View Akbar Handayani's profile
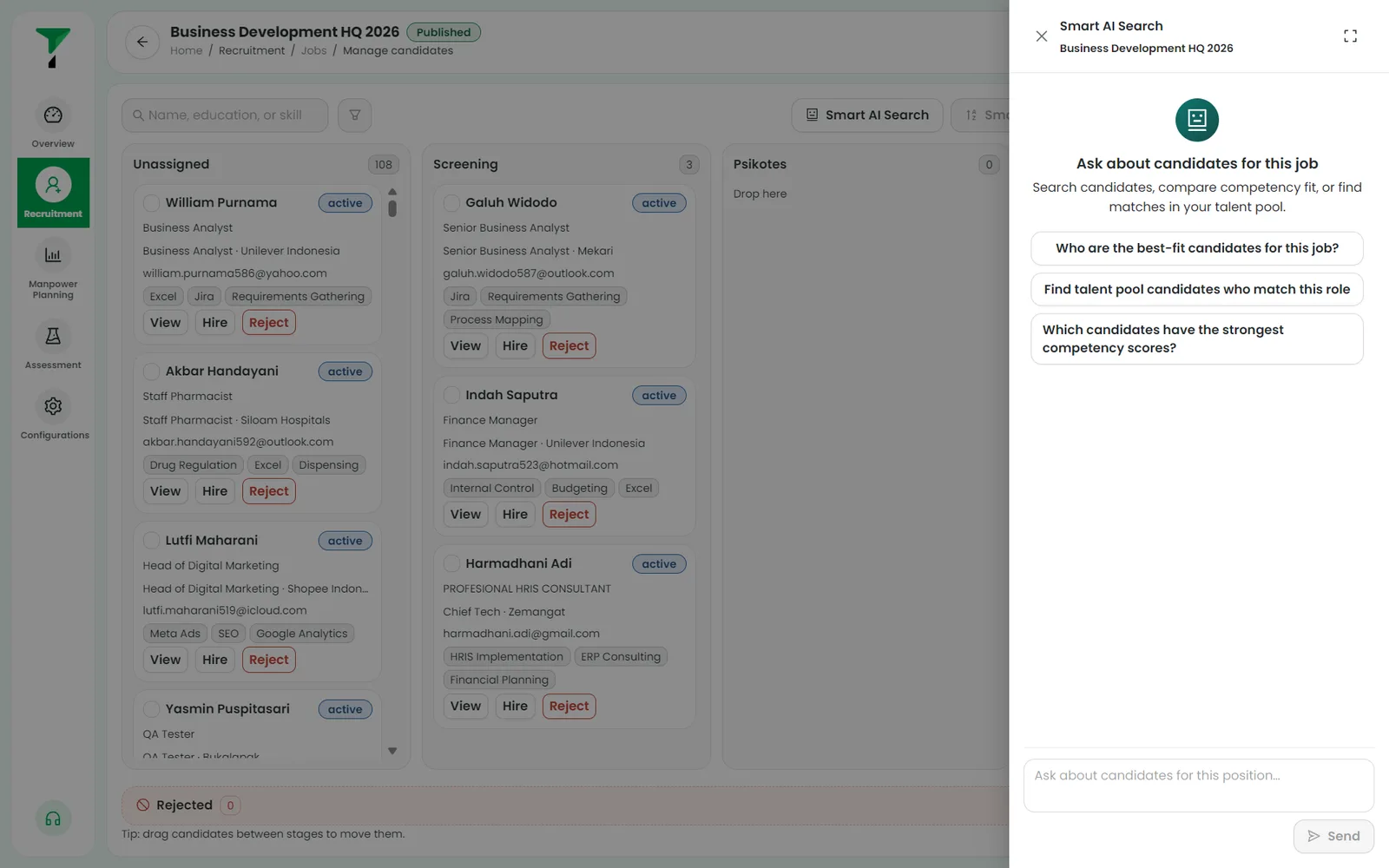The width and height of the screenshot is (1389, 868). coord(165,491)
